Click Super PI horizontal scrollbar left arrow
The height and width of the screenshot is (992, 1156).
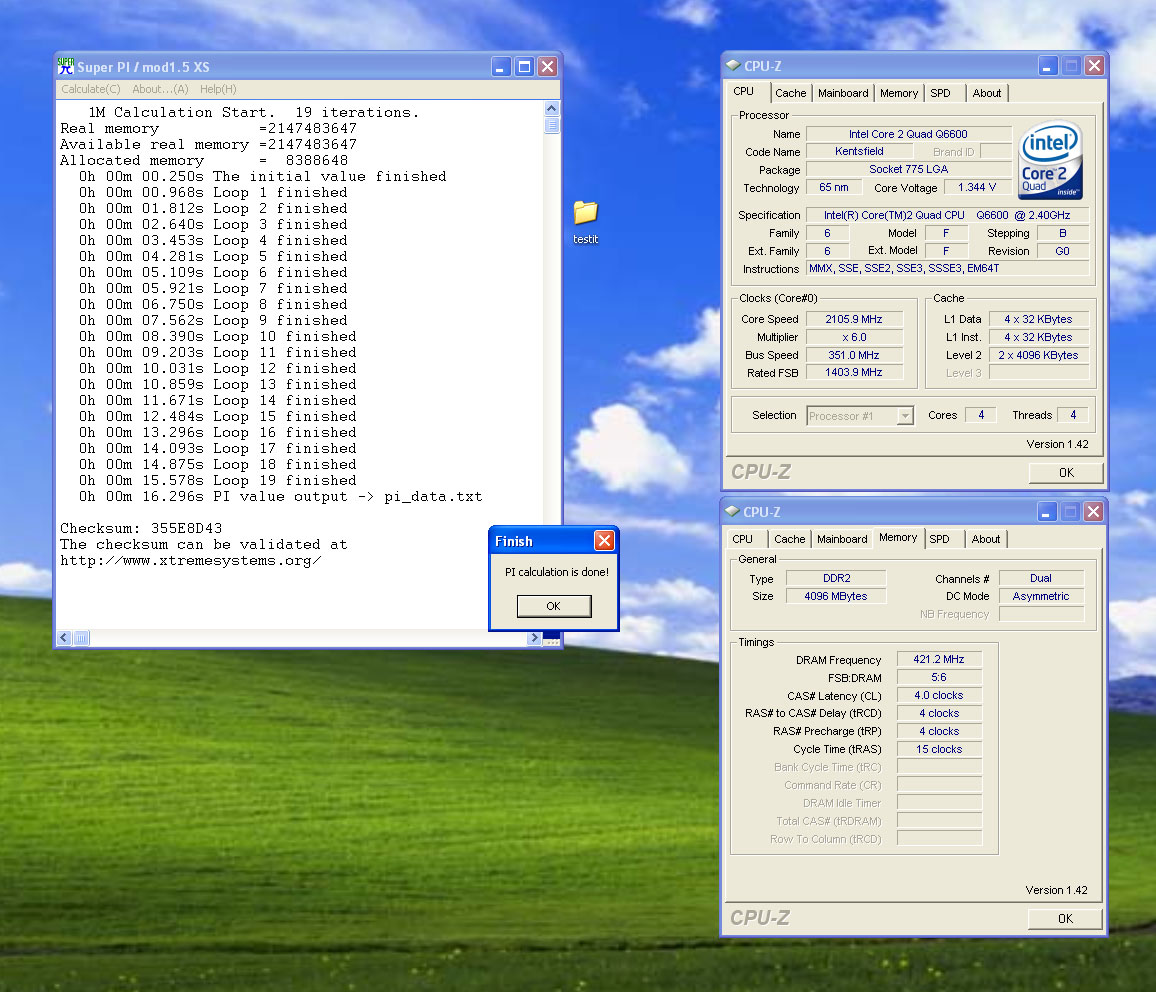[x=64, y=638]
